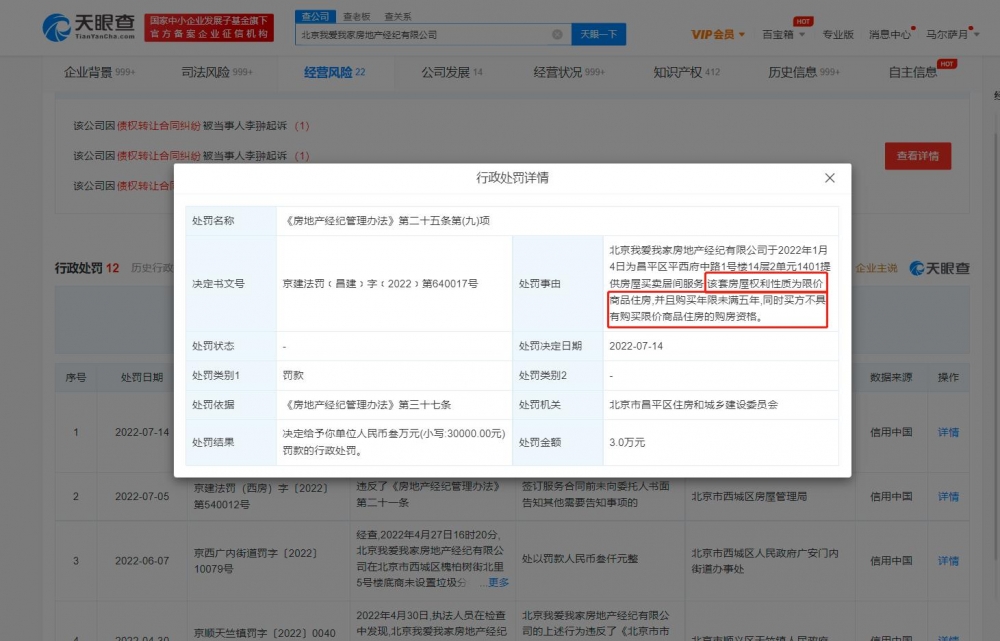Open the 企业背景 section tab
Viewport: 1000px width, 641px height.
coord(99,73)
